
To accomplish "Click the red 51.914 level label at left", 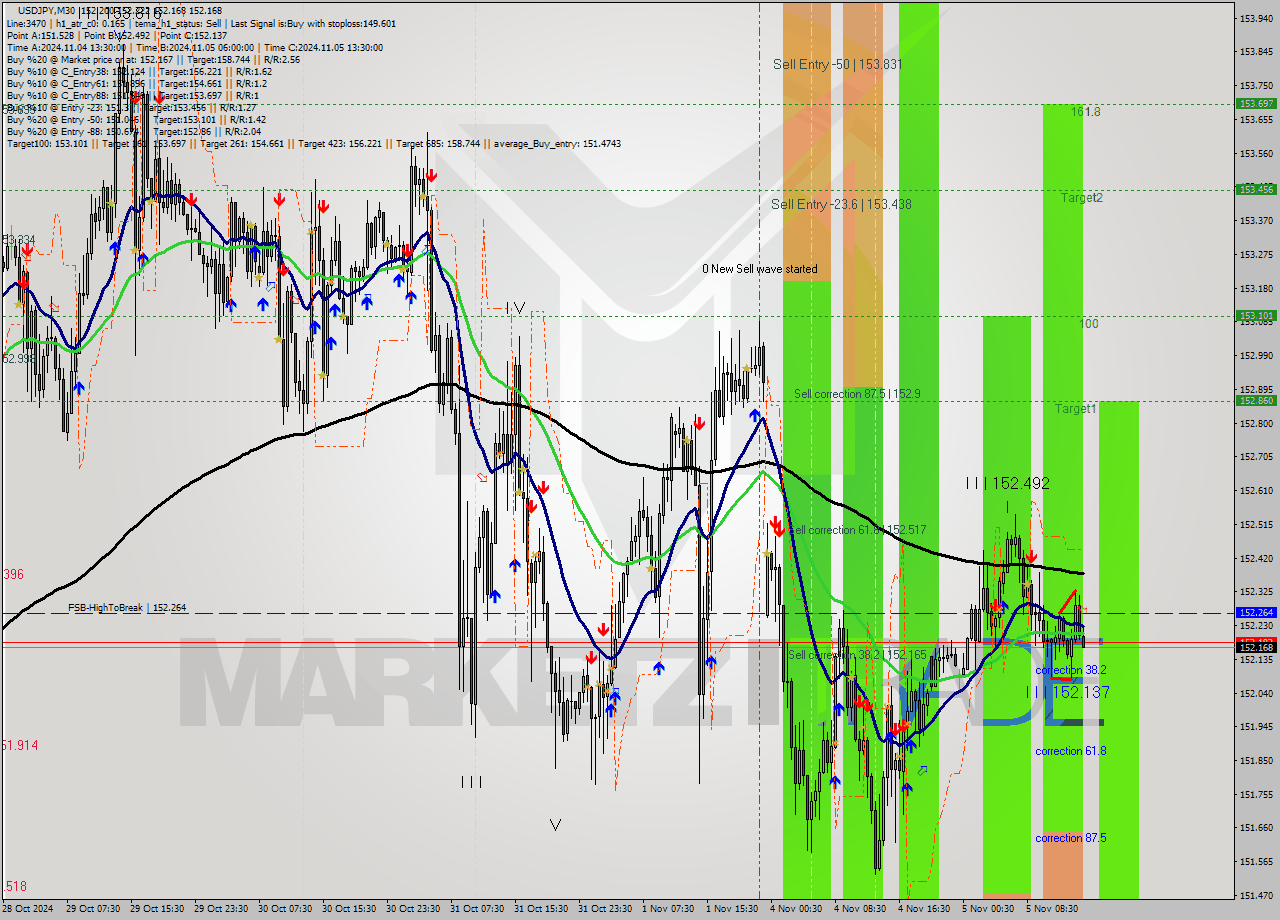I will 20,745.
